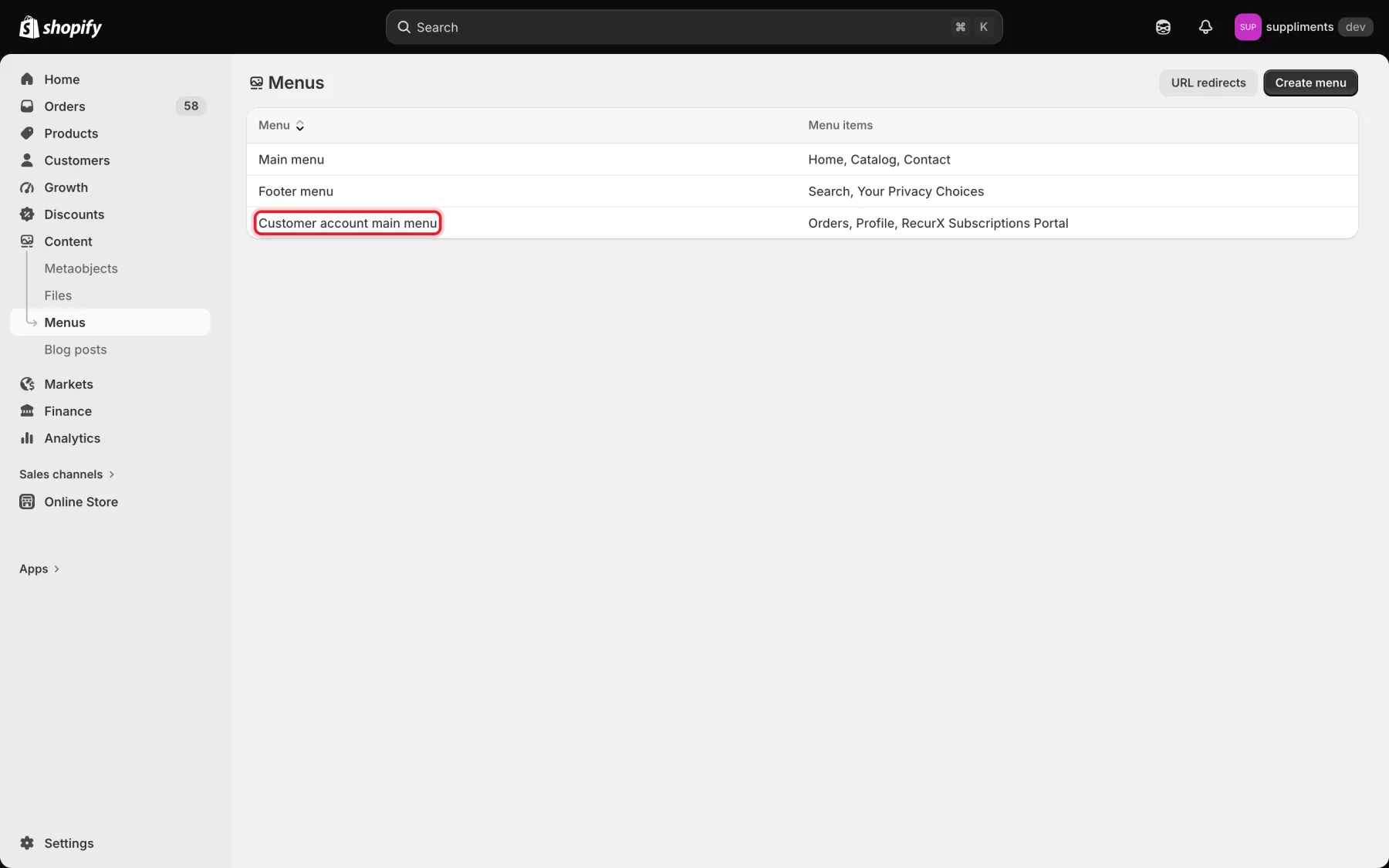Click the Shopify logo
1389x868 pixels.
pos(60,27)
